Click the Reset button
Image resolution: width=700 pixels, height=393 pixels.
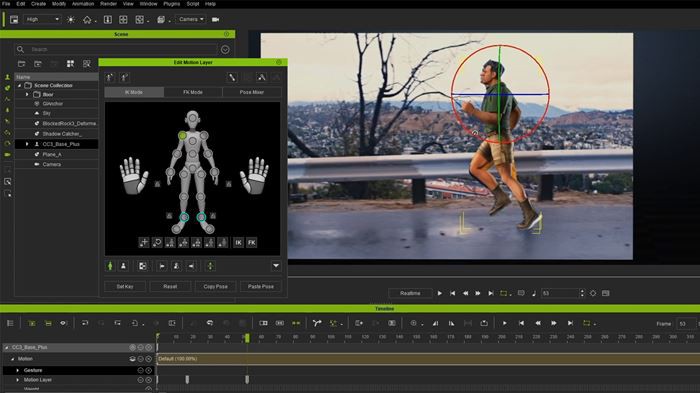[170, 287]
